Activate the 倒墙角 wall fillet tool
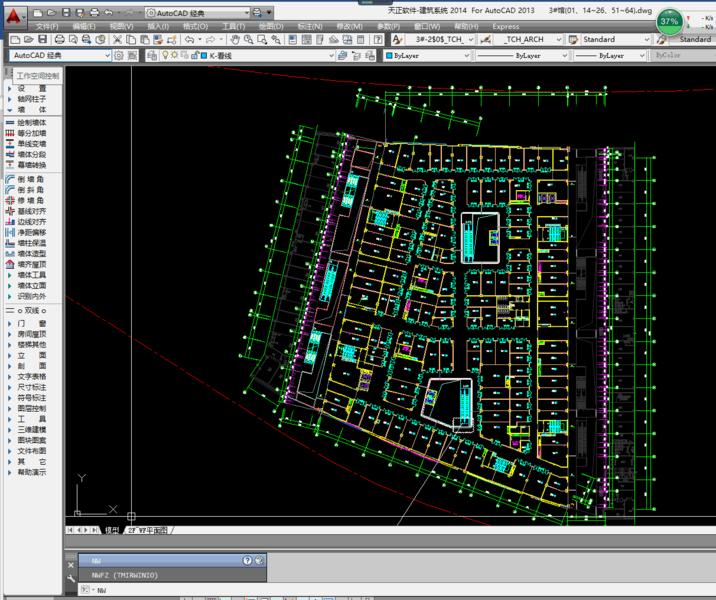 click(32, 178)
